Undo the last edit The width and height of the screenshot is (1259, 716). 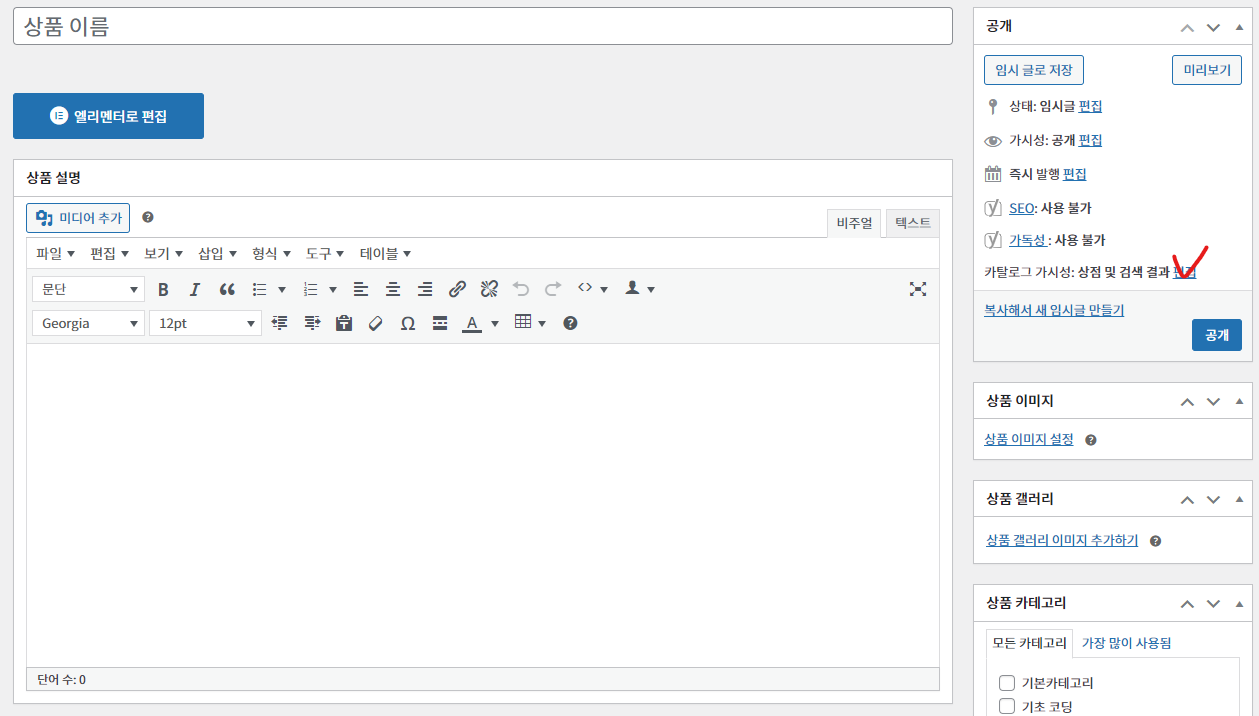[521, 290]
